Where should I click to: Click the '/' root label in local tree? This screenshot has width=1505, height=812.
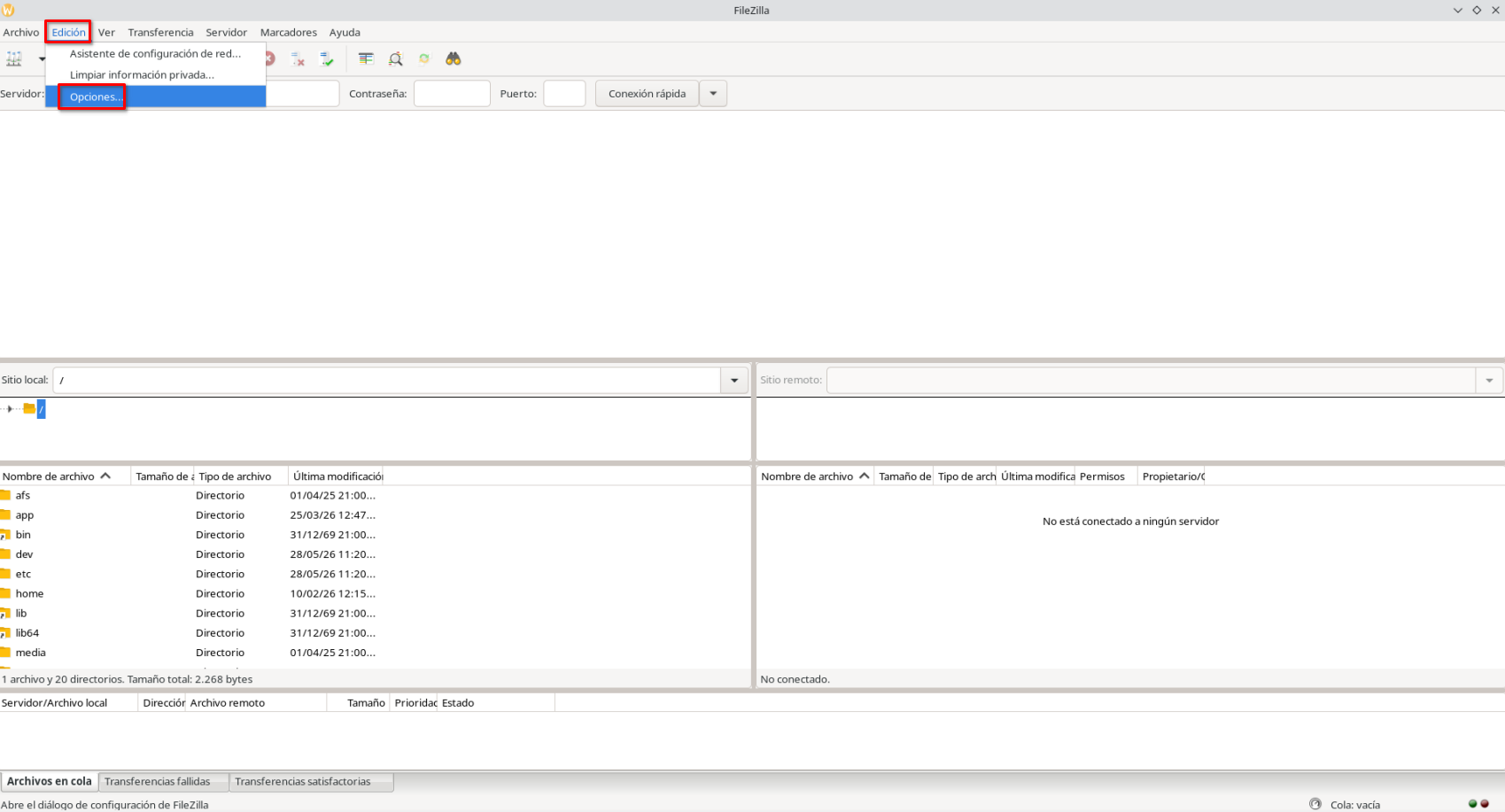pyautogui.click(x=41, y=409)
